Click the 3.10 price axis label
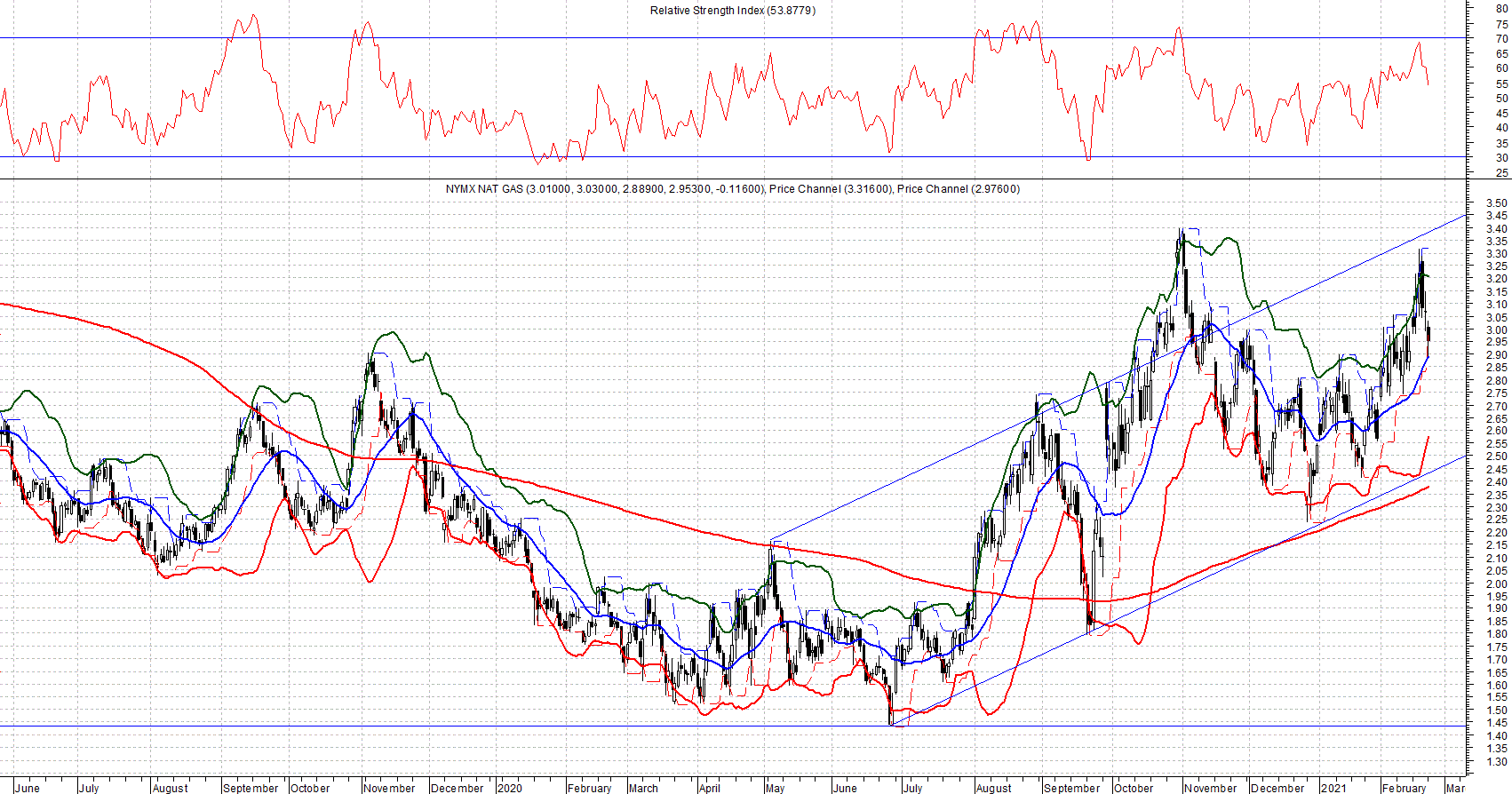Viewport: 1512px width, 794px height. 1496,305
